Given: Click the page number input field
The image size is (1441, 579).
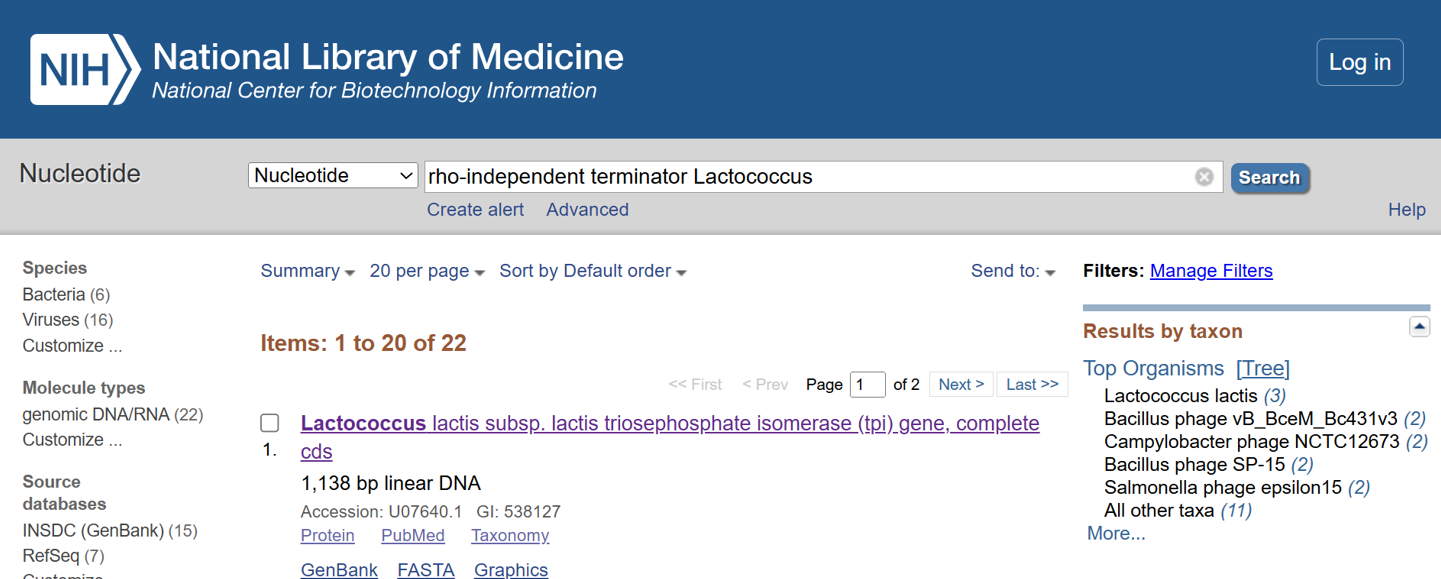Looking at the screenshot, I should click(867, 384).
